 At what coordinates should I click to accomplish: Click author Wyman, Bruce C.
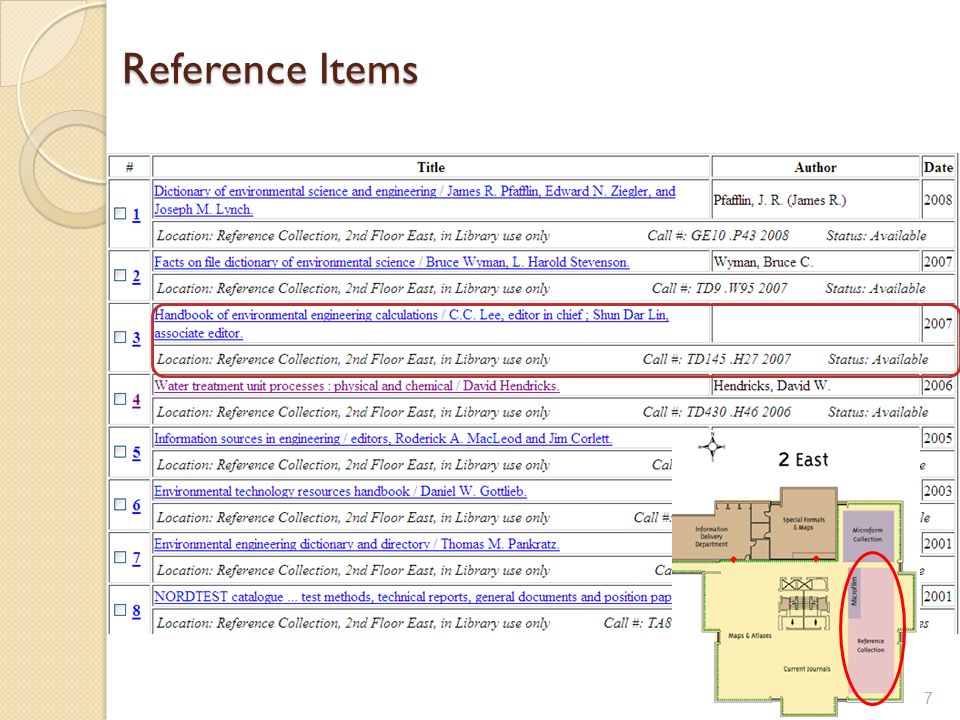point(763,262)
